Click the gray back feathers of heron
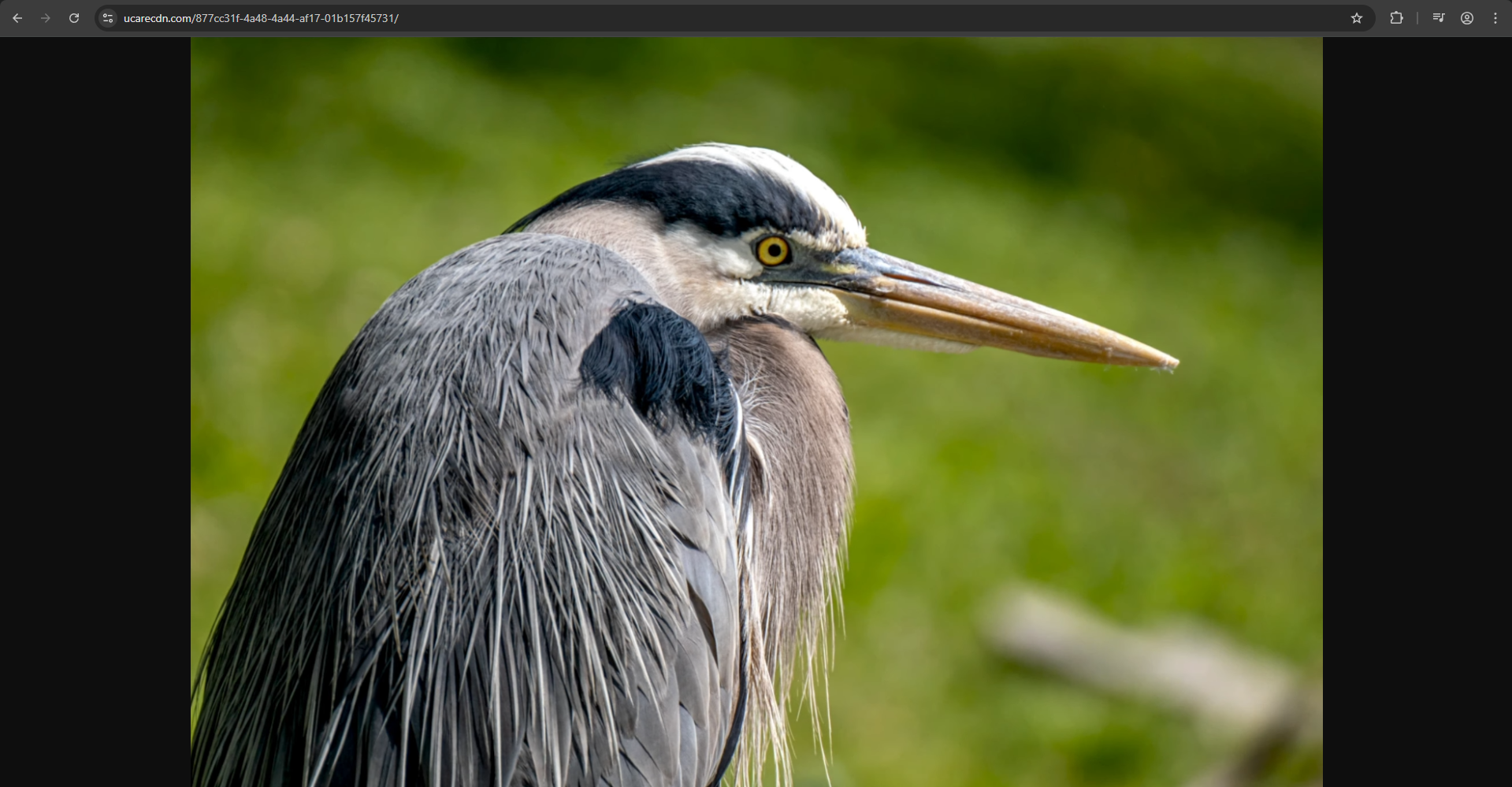Screen dimensions: 1512x787 pyautogui.click(x=473, y=473)
